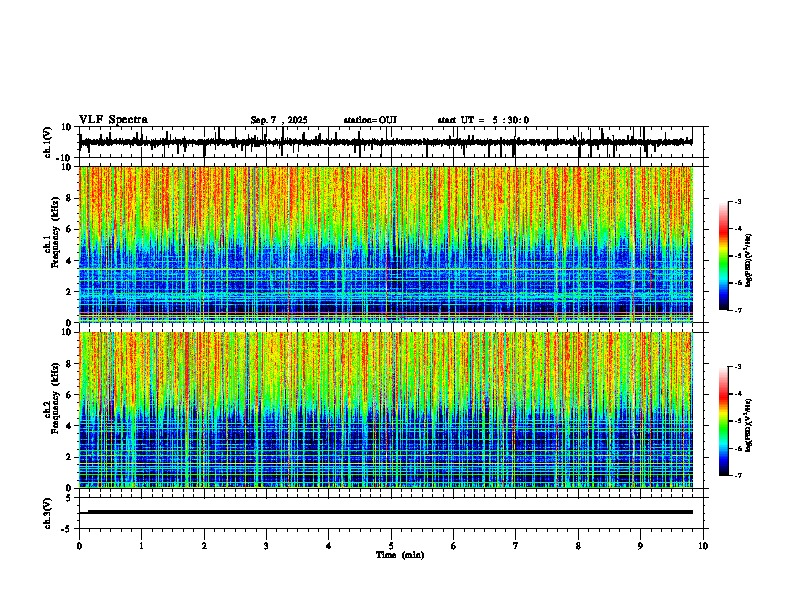Click the date text "Sep. 7, 2025"
Viewport: 792px width, 612px height.
279,120
